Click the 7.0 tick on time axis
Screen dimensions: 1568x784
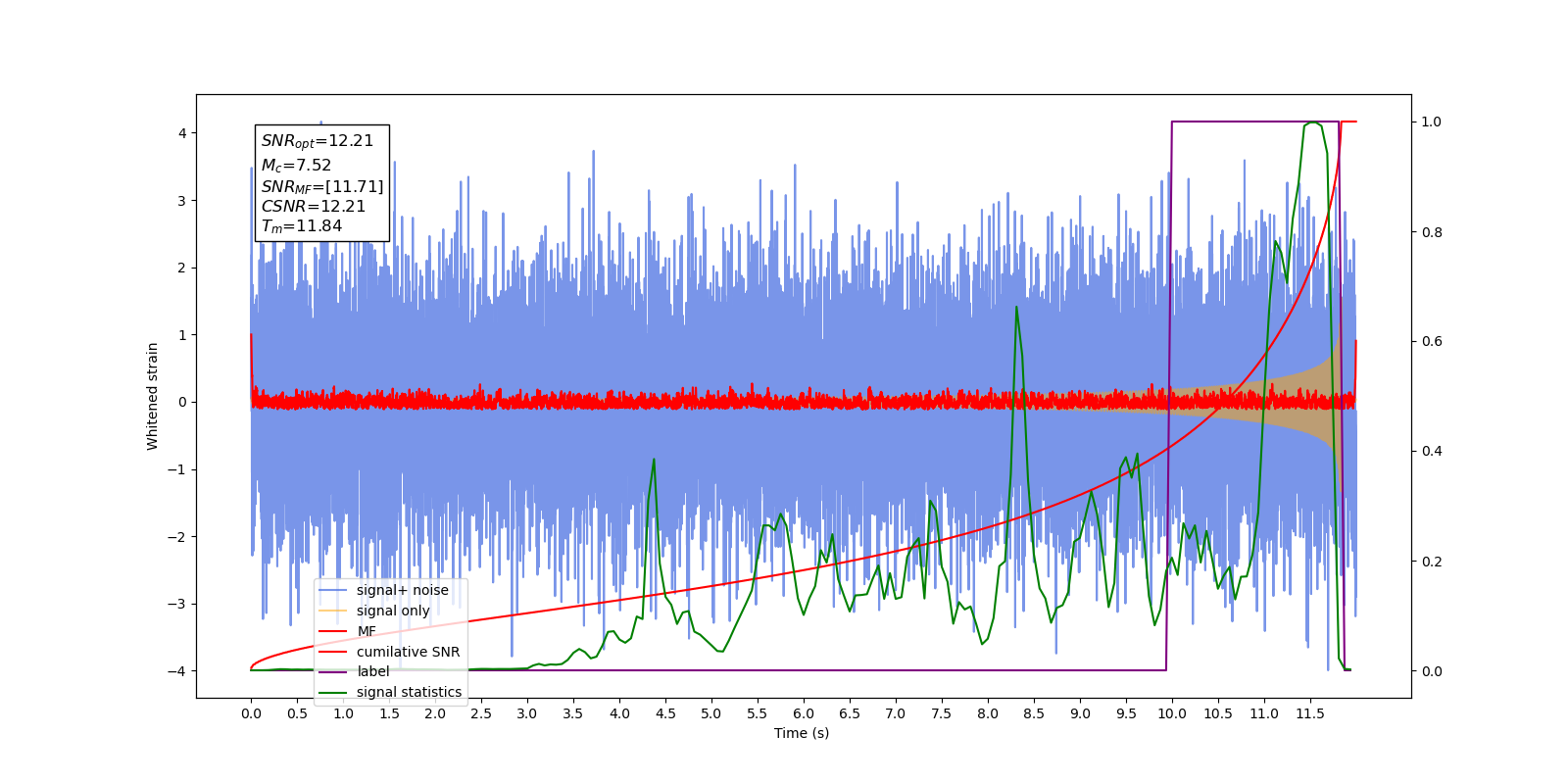click(896, 713)
